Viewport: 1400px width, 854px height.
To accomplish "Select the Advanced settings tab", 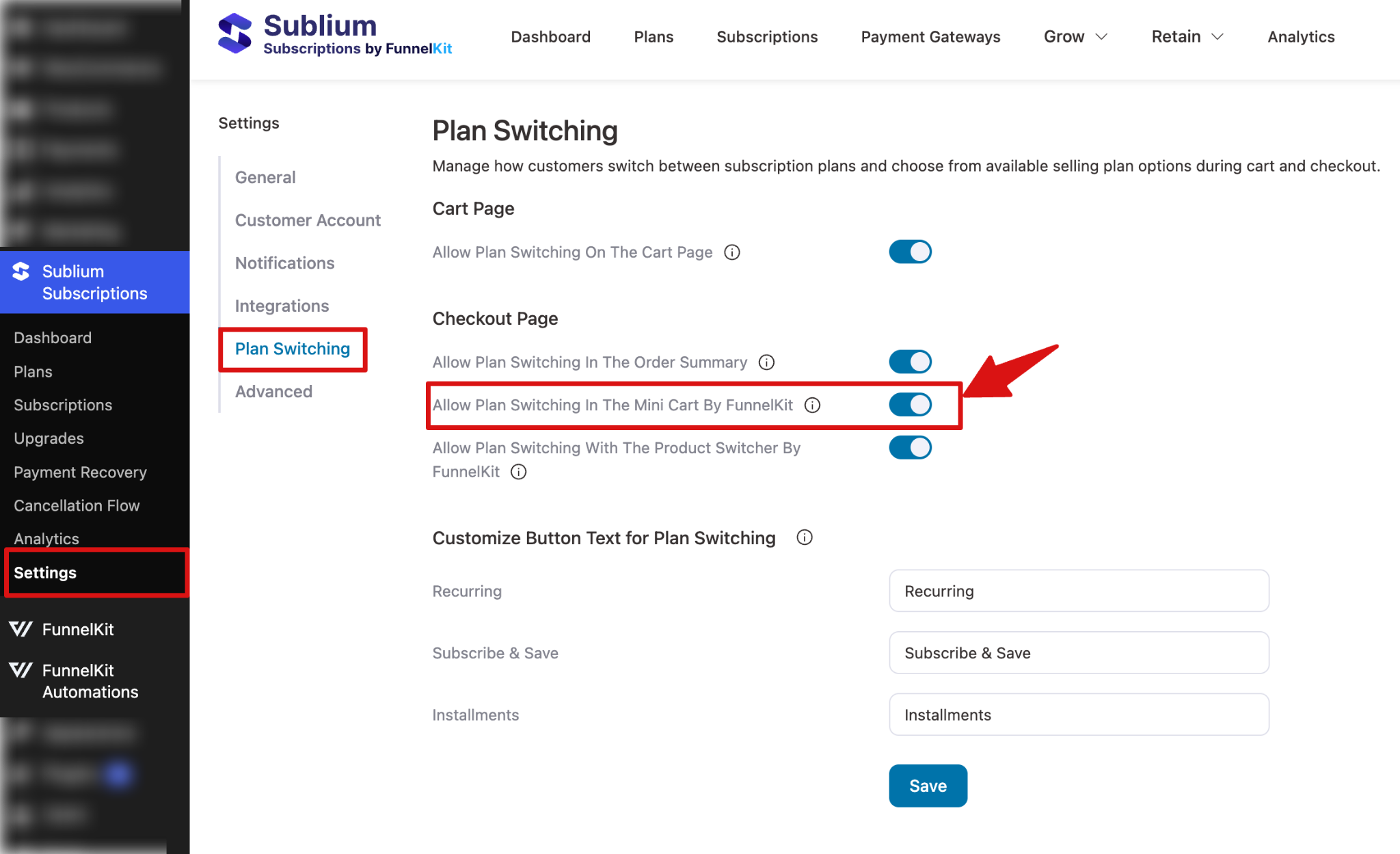I will tap(273, 391).
